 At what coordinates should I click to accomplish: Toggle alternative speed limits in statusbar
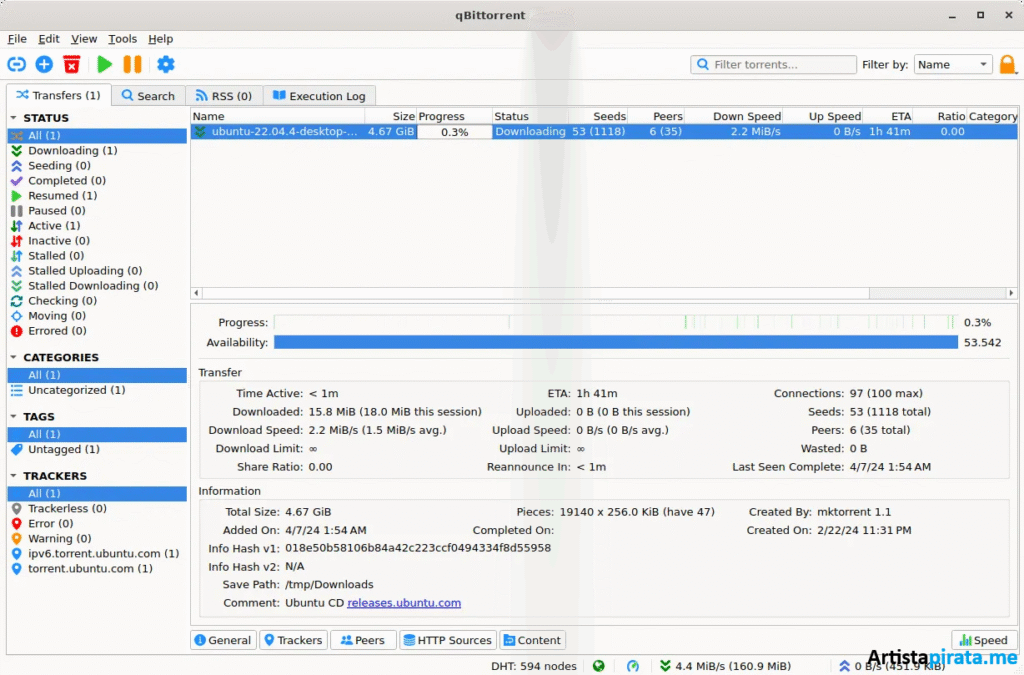(x=632, y=665)
